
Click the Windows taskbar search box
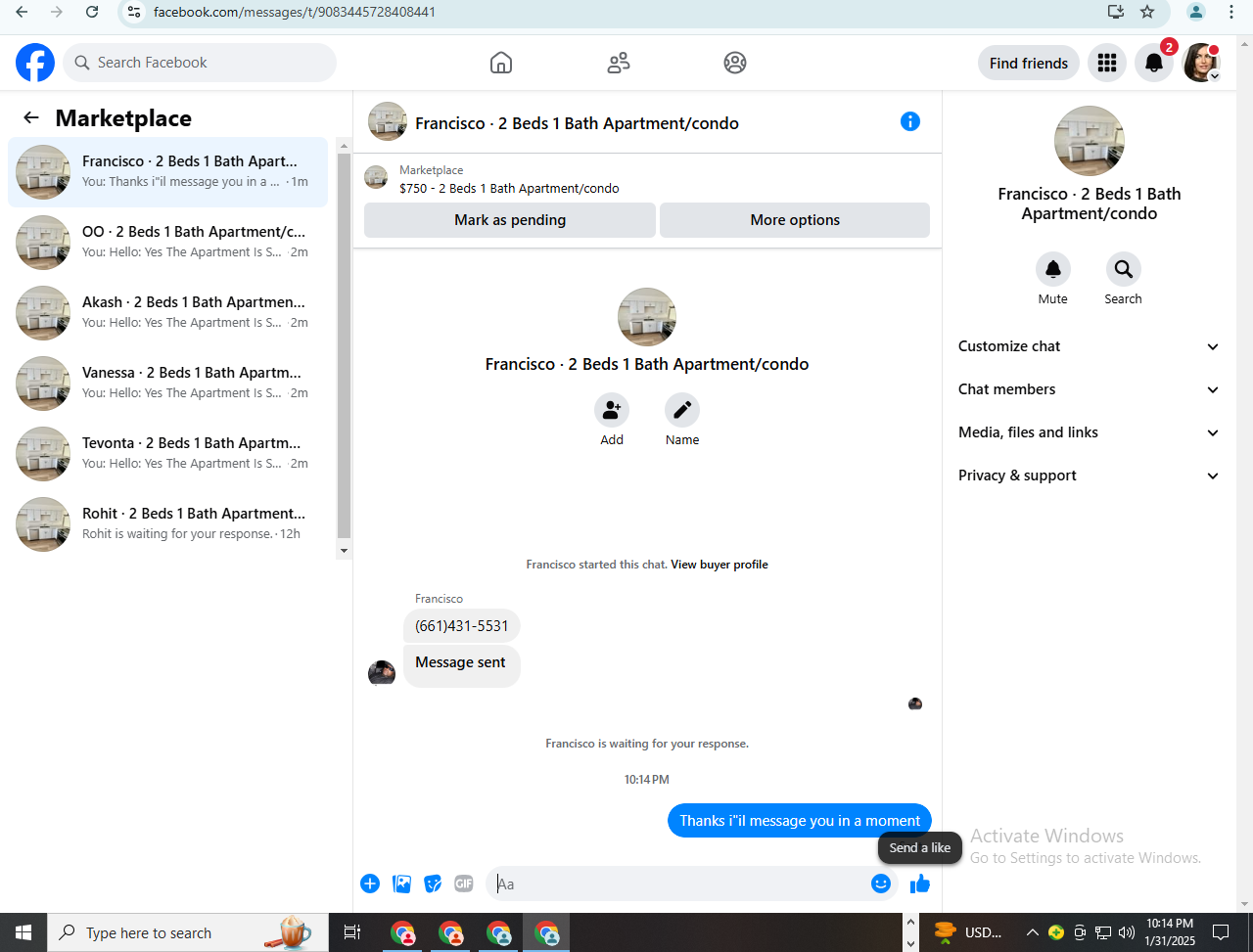(x=187, y=932)
